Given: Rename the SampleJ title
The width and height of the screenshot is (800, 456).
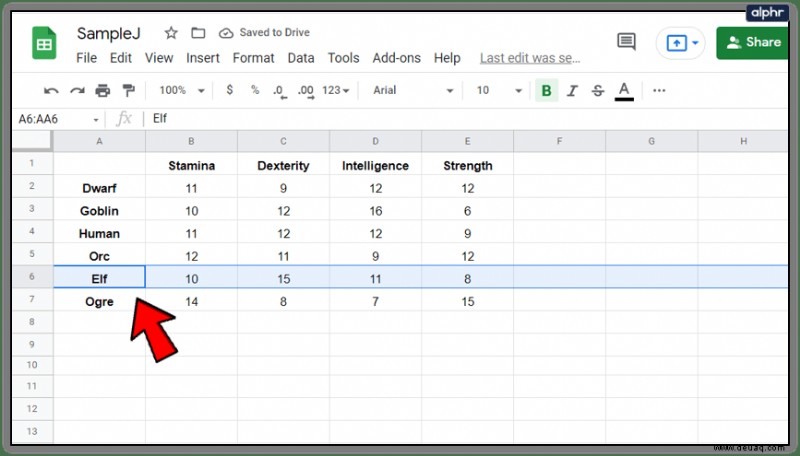Looking at the screenshot, I should (108, 34).
